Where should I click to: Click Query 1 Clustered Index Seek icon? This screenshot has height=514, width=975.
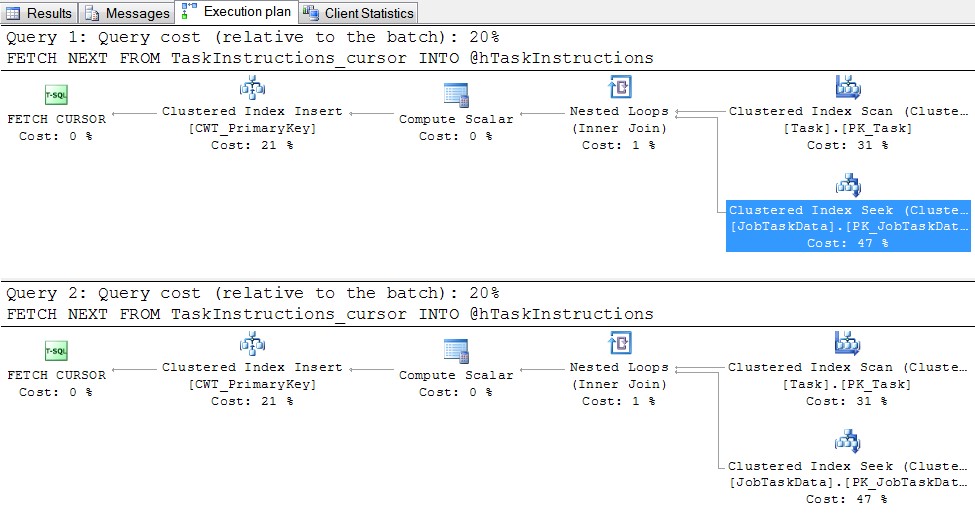click(848, 185)
